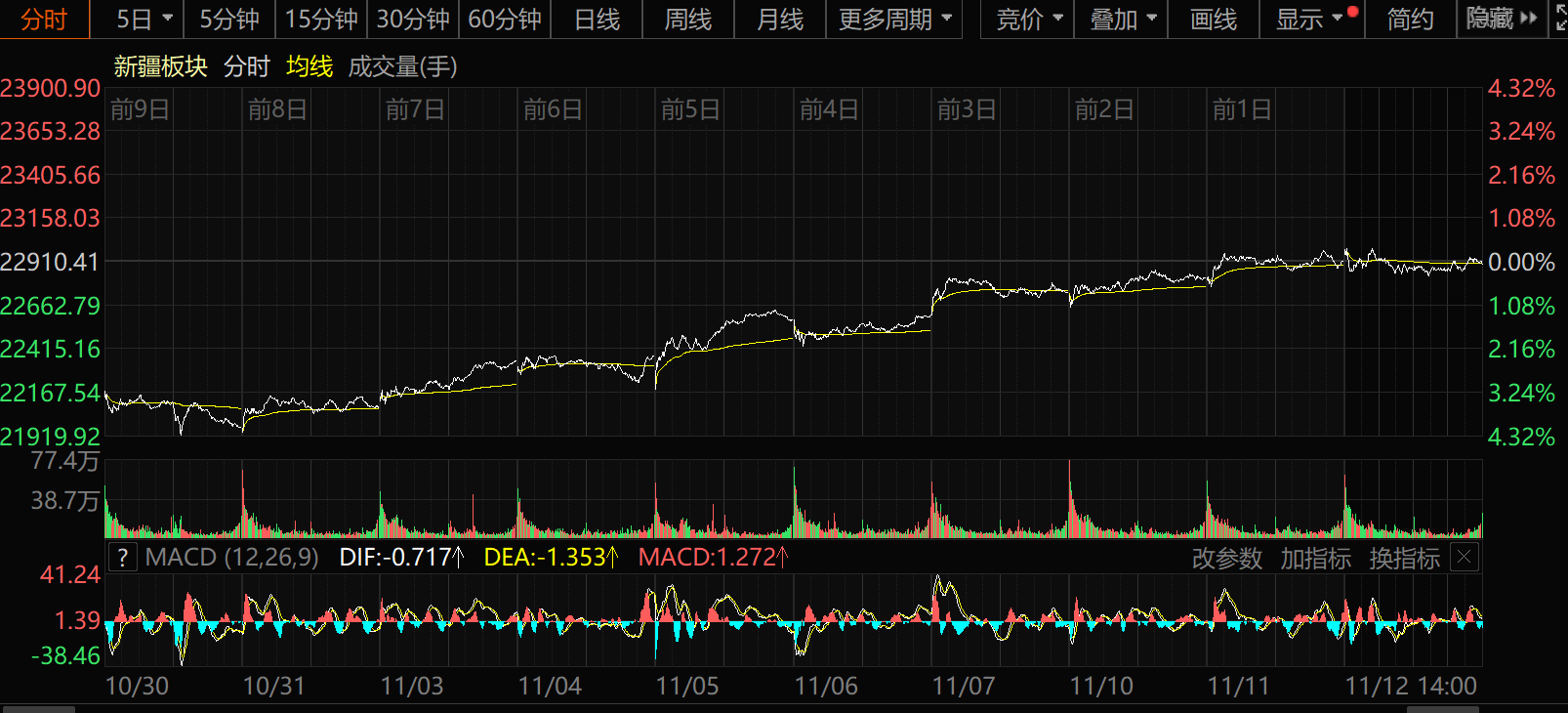Expand the 竞价 auction dropdown

tap(1029, 19)
